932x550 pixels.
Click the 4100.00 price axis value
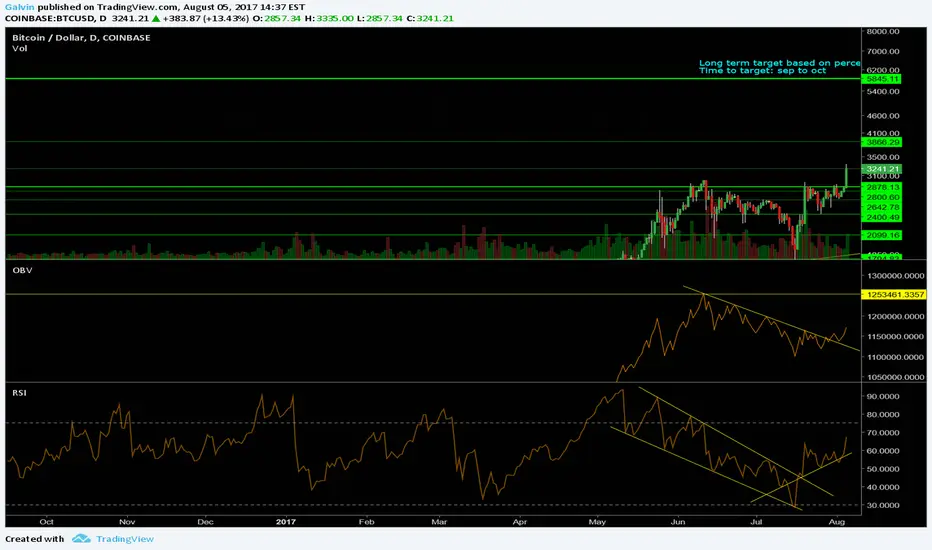[883, 133]
